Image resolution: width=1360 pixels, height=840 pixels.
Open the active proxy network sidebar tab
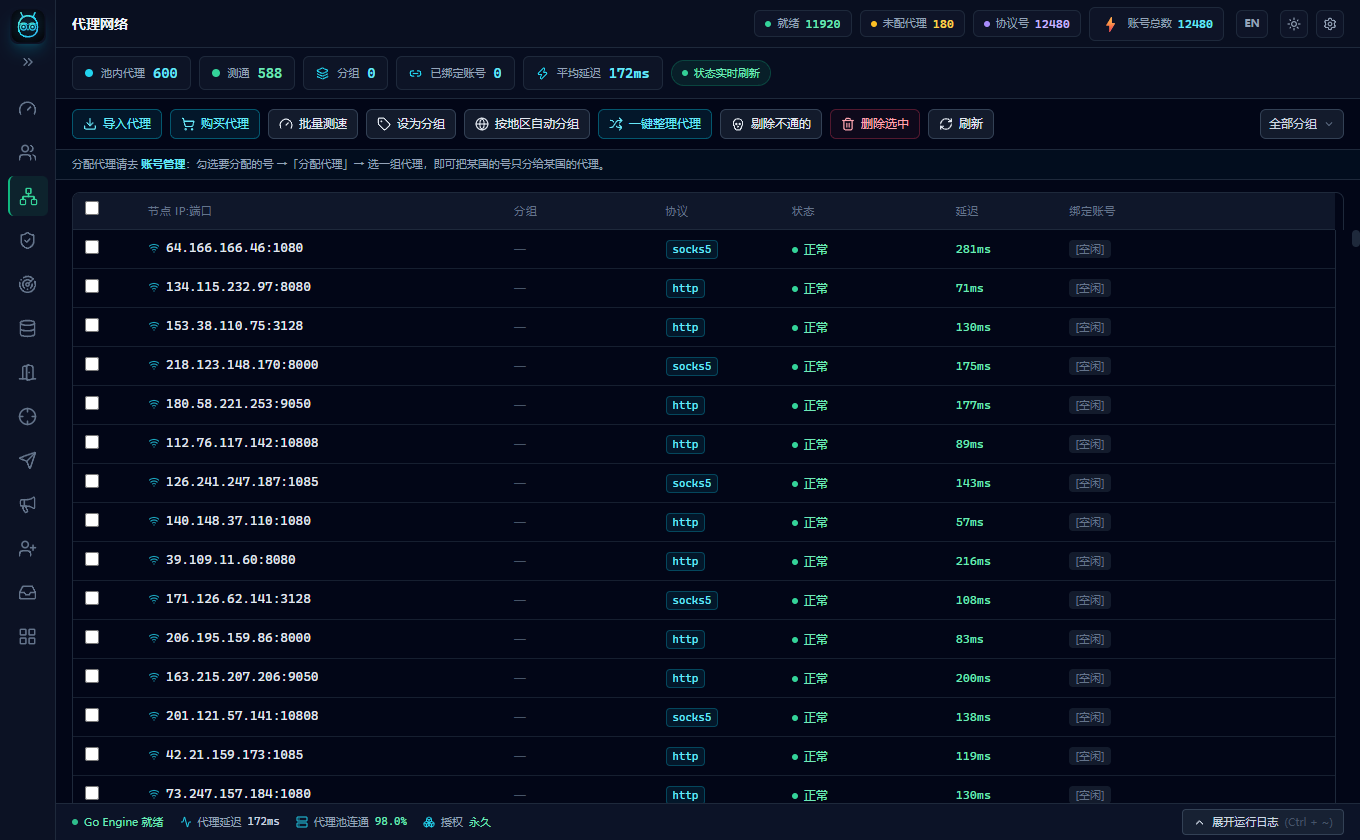click(x=28, y=196)
